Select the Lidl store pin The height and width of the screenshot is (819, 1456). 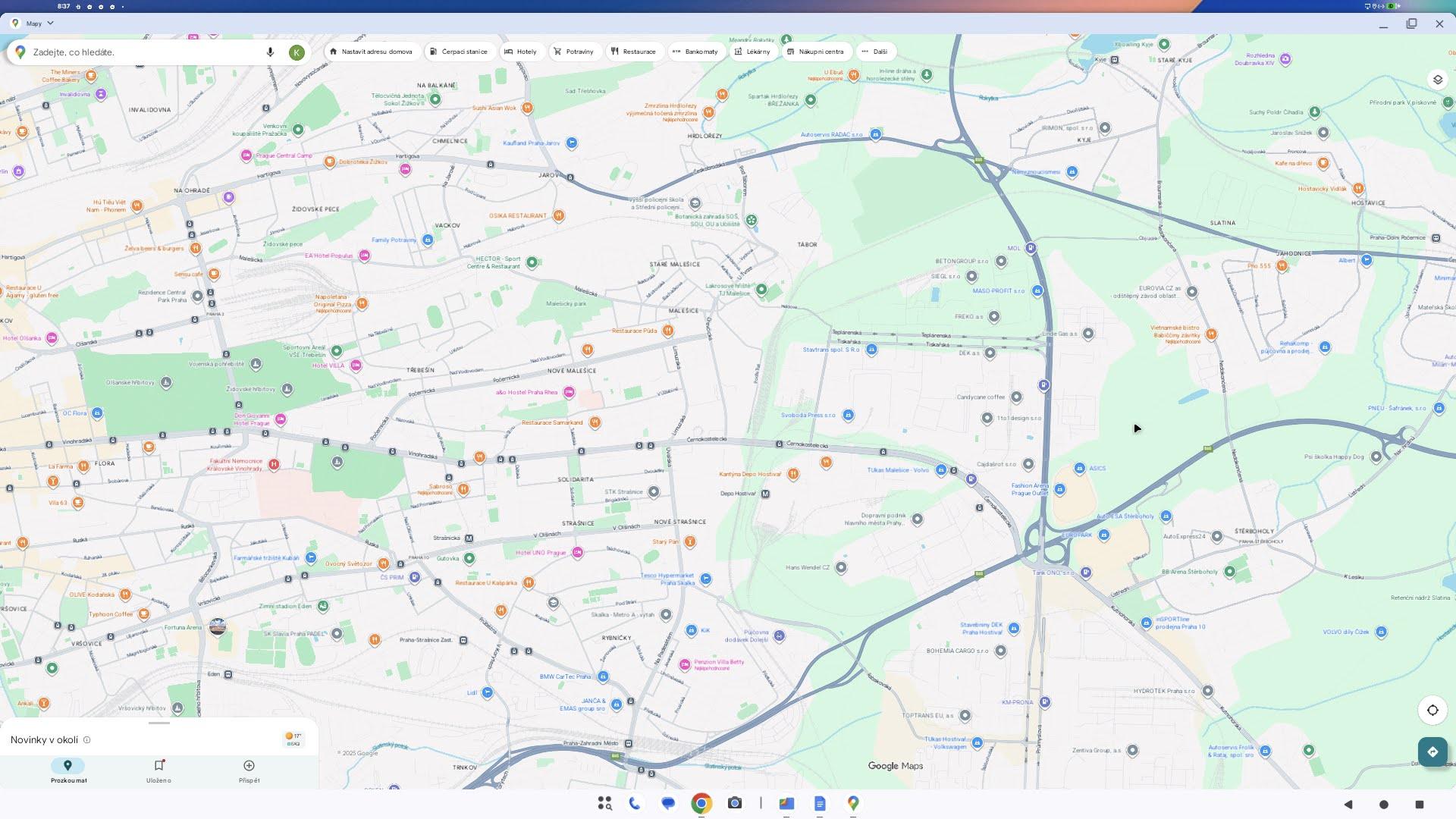point(488,692)
